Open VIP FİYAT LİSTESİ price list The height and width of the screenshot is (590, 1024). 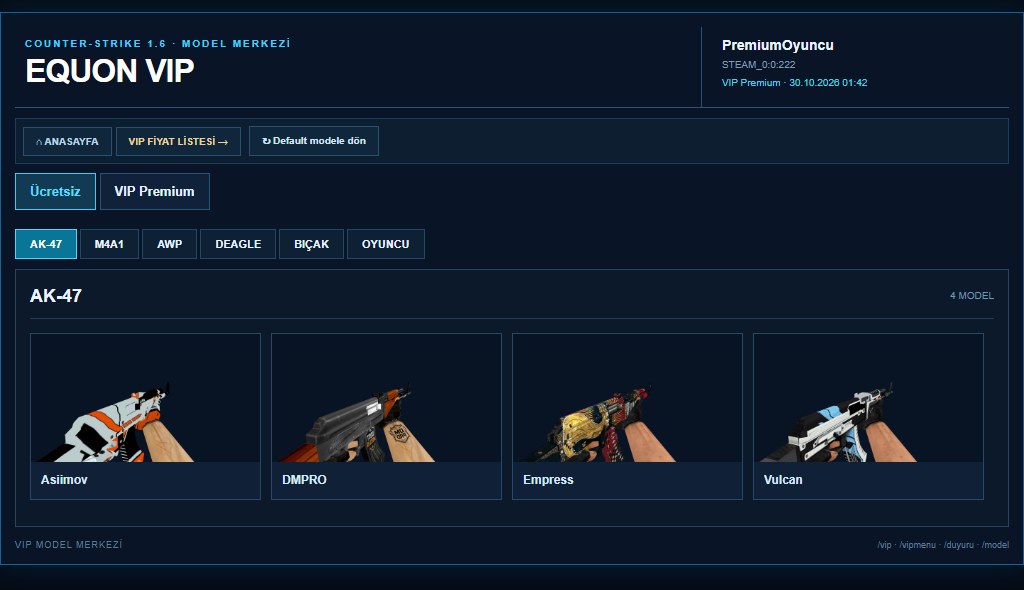point(178,141)
